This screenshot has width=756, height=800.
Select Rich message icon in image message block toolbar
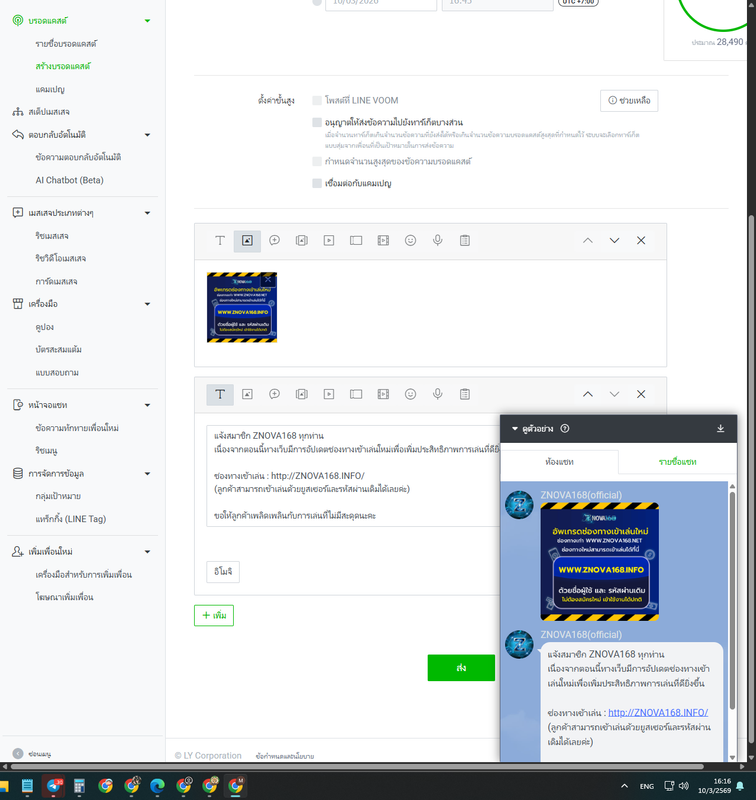click(x=301, y=240)
